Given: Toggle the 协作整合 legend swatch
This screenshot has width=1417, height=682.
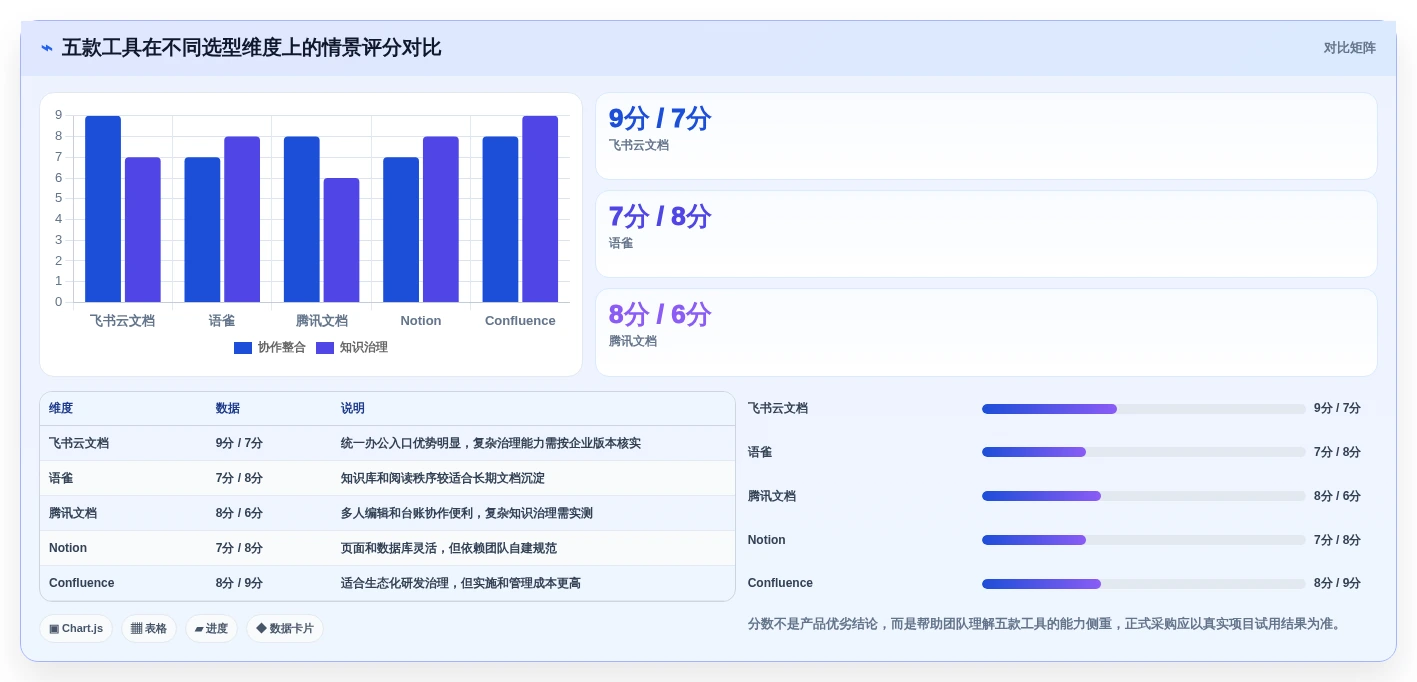Looking at the screenshot, I should [243, 348].
